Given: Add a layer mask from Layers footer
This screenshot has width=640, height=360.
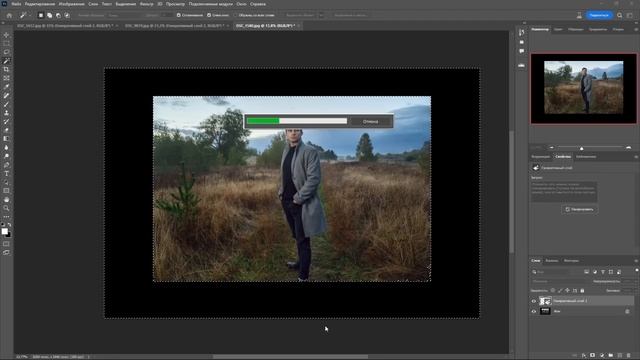Looking at the screenshot, I should (x=593, y=356).
